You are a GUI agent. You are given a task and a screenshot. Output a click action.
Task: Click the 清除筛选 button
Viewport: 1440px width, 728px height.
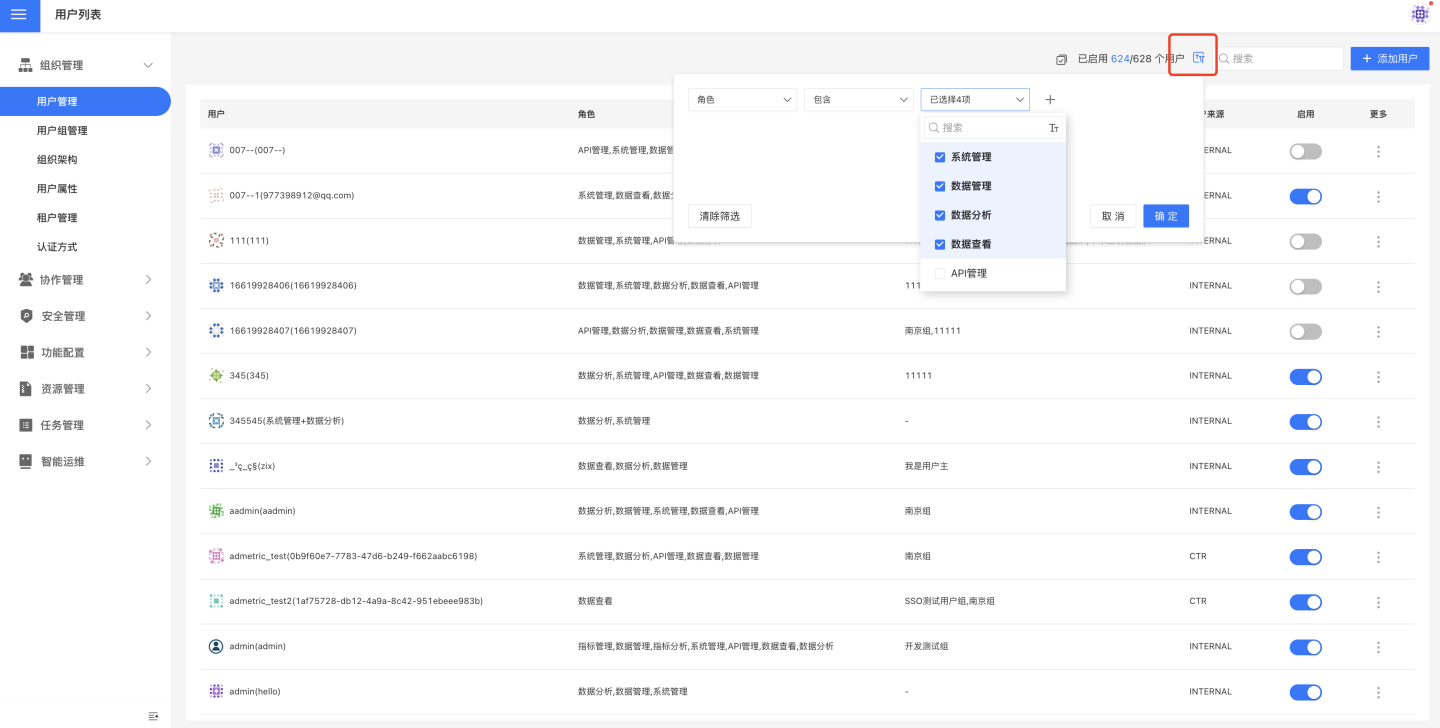719,216
